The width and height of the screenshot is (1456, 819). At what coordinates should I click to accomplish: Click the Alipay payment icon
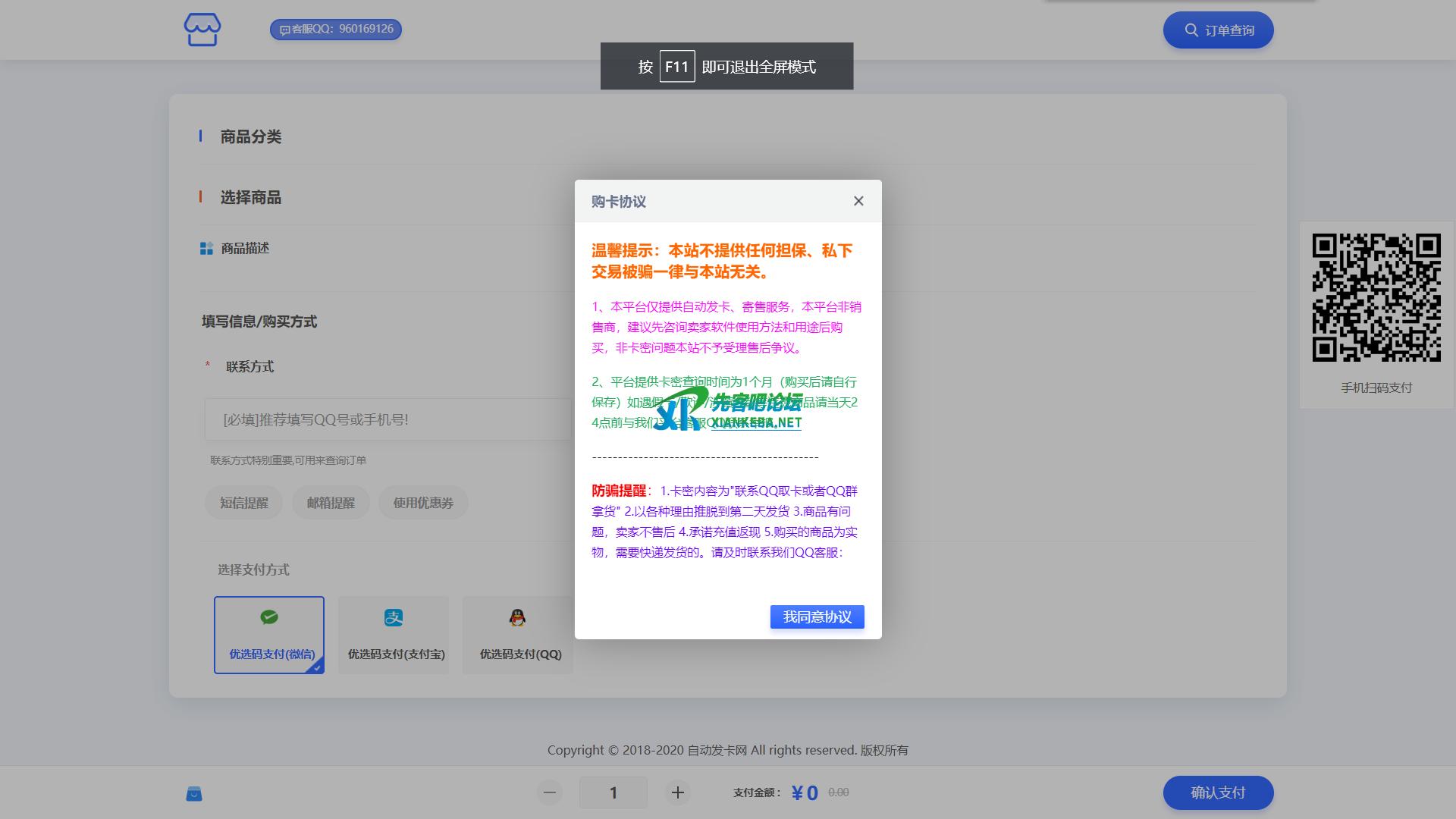[394, 617]
